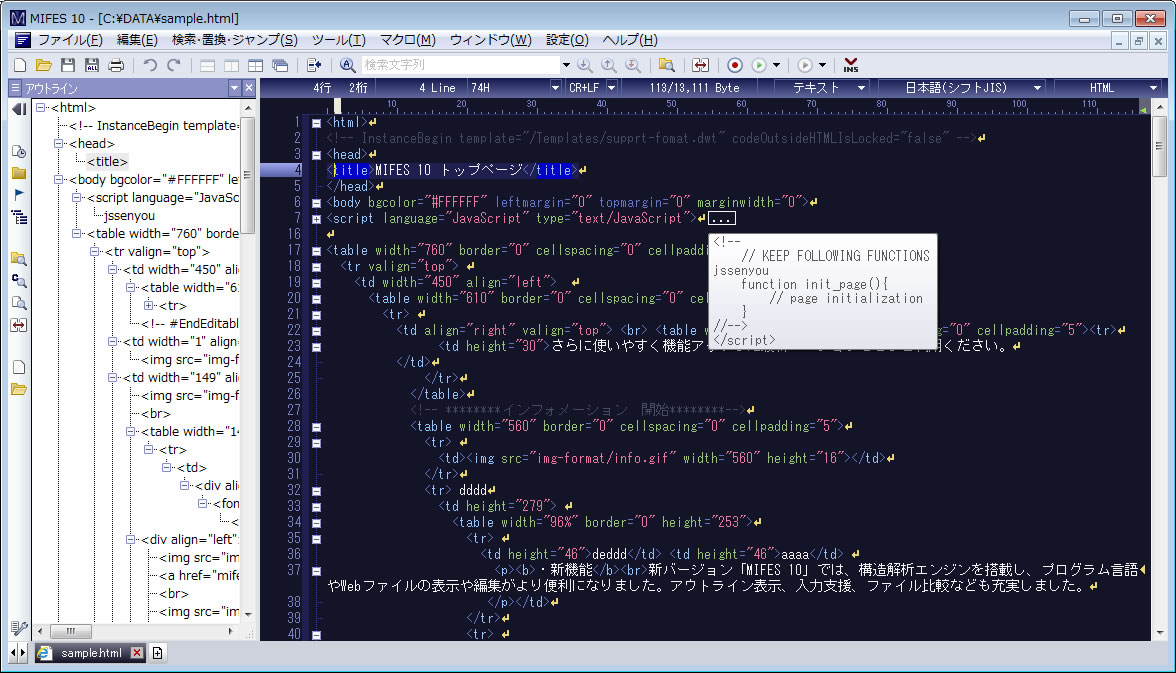Create a new file with toolbar icon
1176x673 pixels.
tap(20, 65)
